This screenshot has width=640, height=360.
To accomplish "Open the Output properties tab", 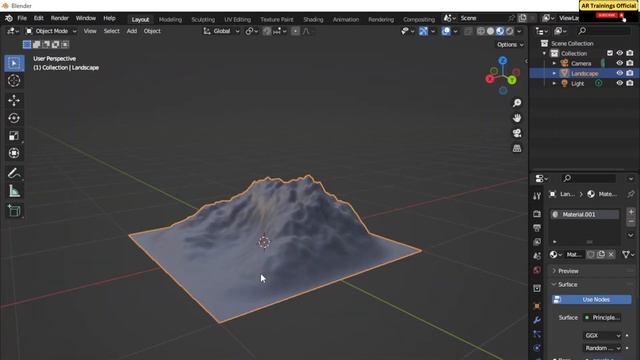I will point(537,228).
